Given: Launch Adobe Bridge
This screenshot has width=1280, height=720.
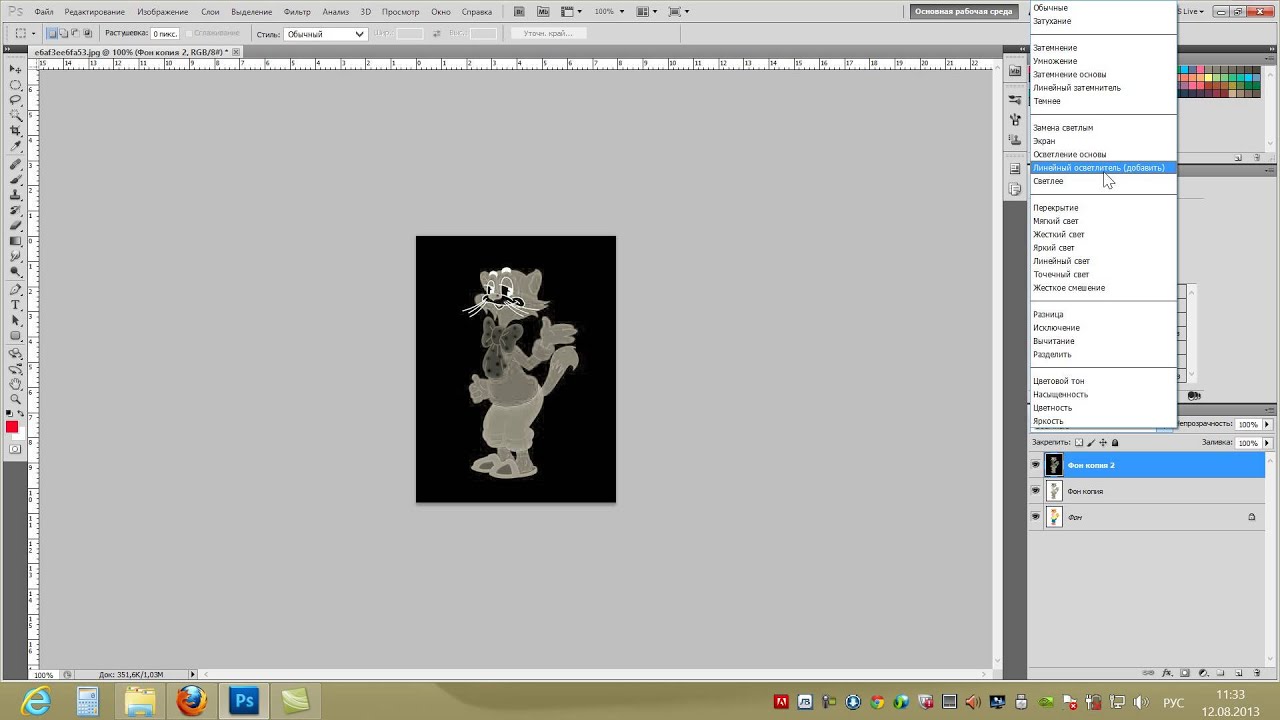Looking at the screenshot, I should pos(519,11).
